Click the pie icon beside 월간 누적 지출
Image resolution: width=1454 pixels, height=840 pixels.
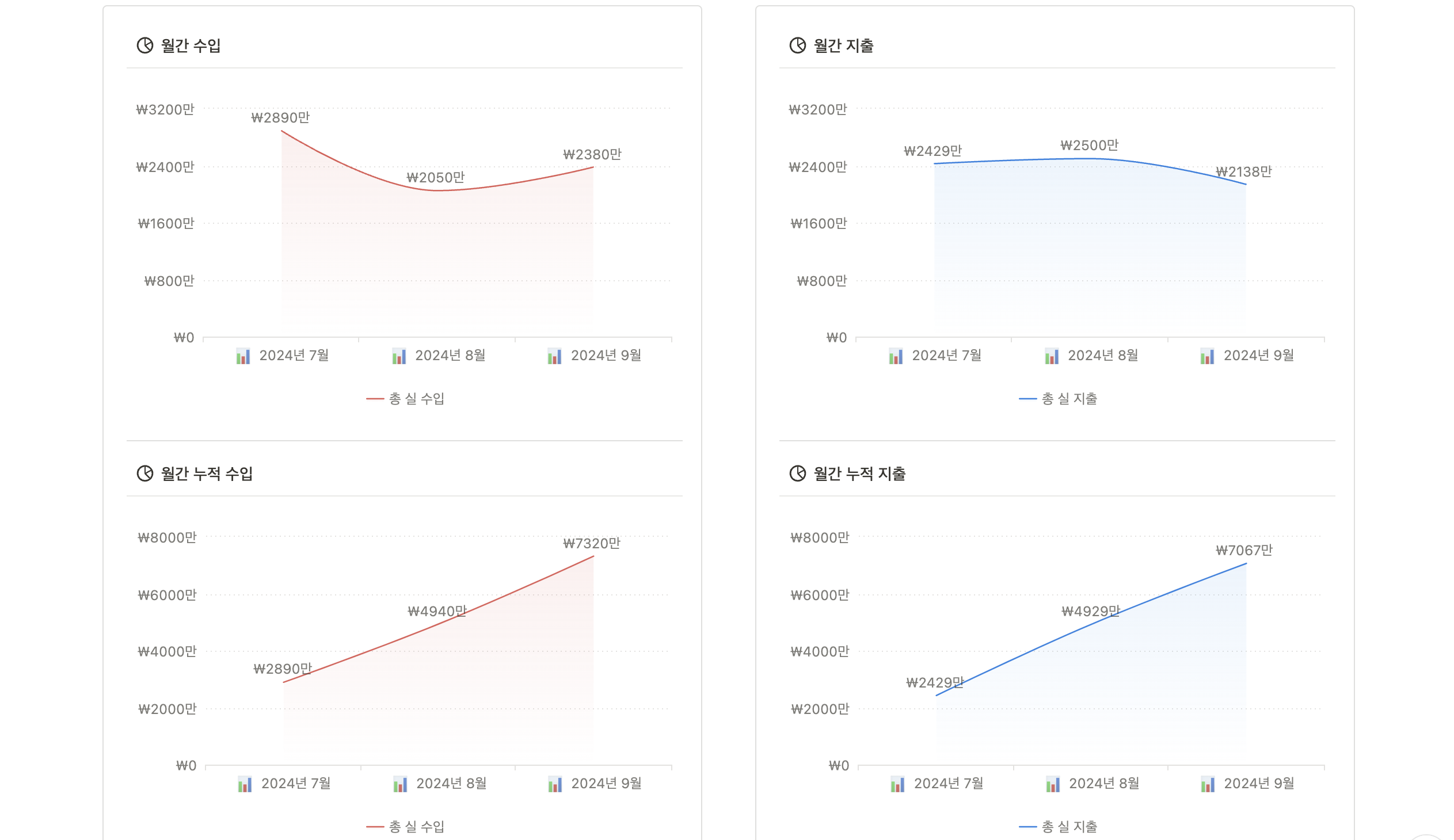797,474
